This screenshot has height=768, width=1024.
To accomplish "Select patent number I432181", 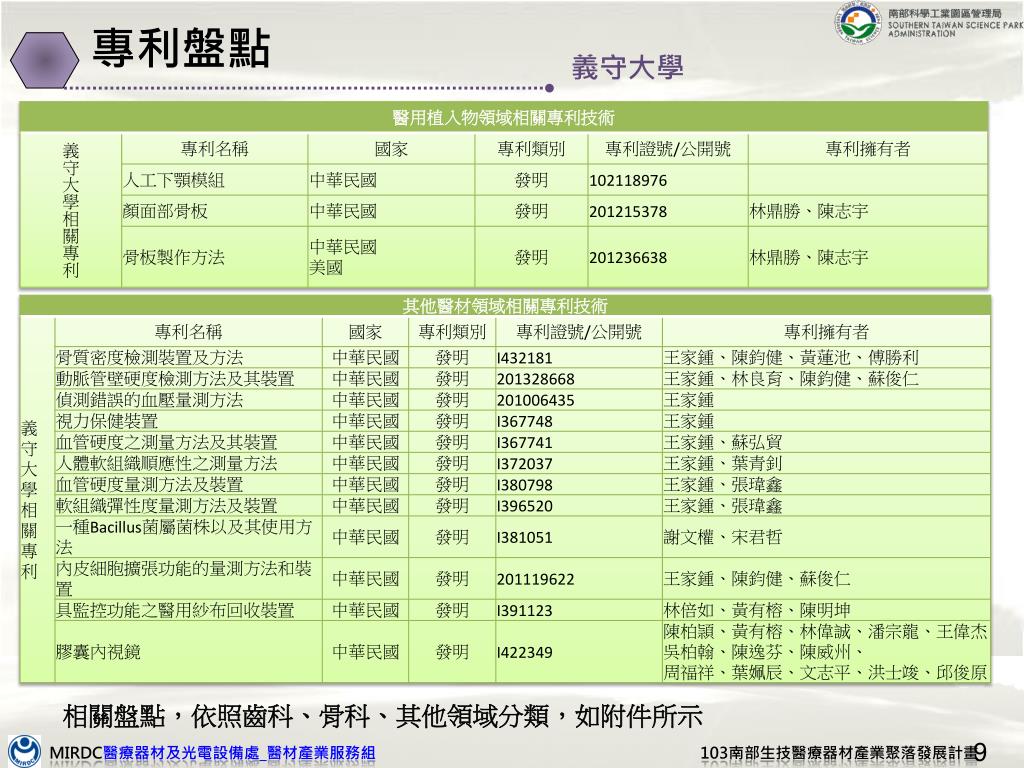I will pyautogui.click(x=524, y=358).
